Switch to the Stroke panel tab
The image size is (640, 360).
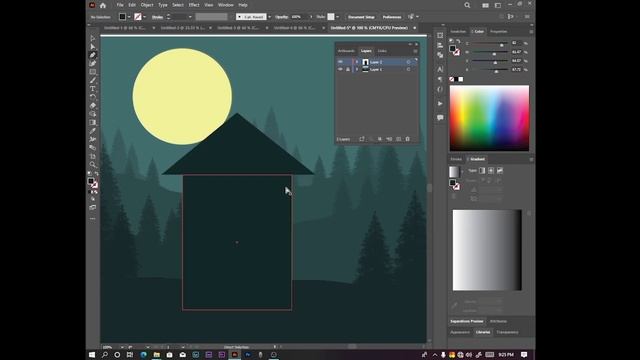click(x=456, y=159)
